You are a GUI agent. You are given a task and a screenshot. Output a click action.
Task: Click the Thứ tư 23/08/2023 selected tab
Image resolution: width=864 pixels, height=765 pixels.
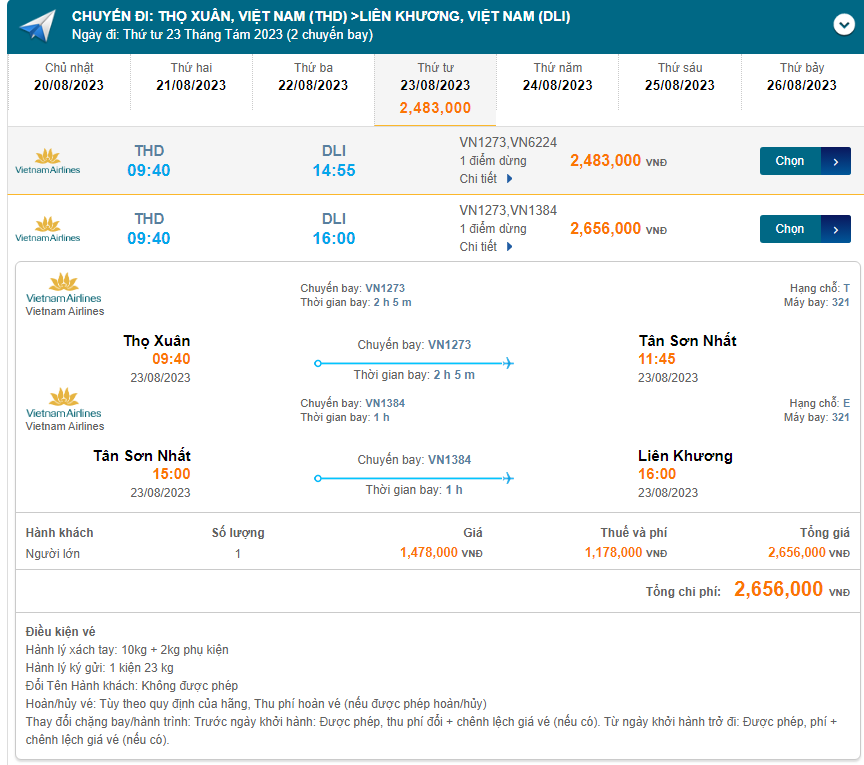(x=435, y=88)
